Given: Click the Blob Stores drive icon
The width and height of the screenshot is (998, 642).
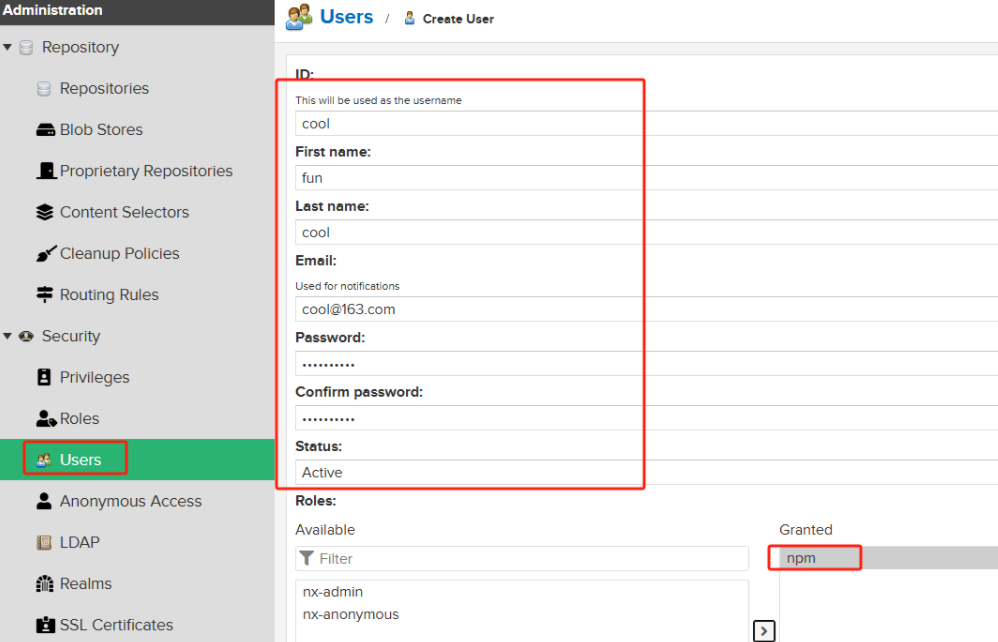Looking at the screenshot, I should pyautogui.click(x=45, y=130).
